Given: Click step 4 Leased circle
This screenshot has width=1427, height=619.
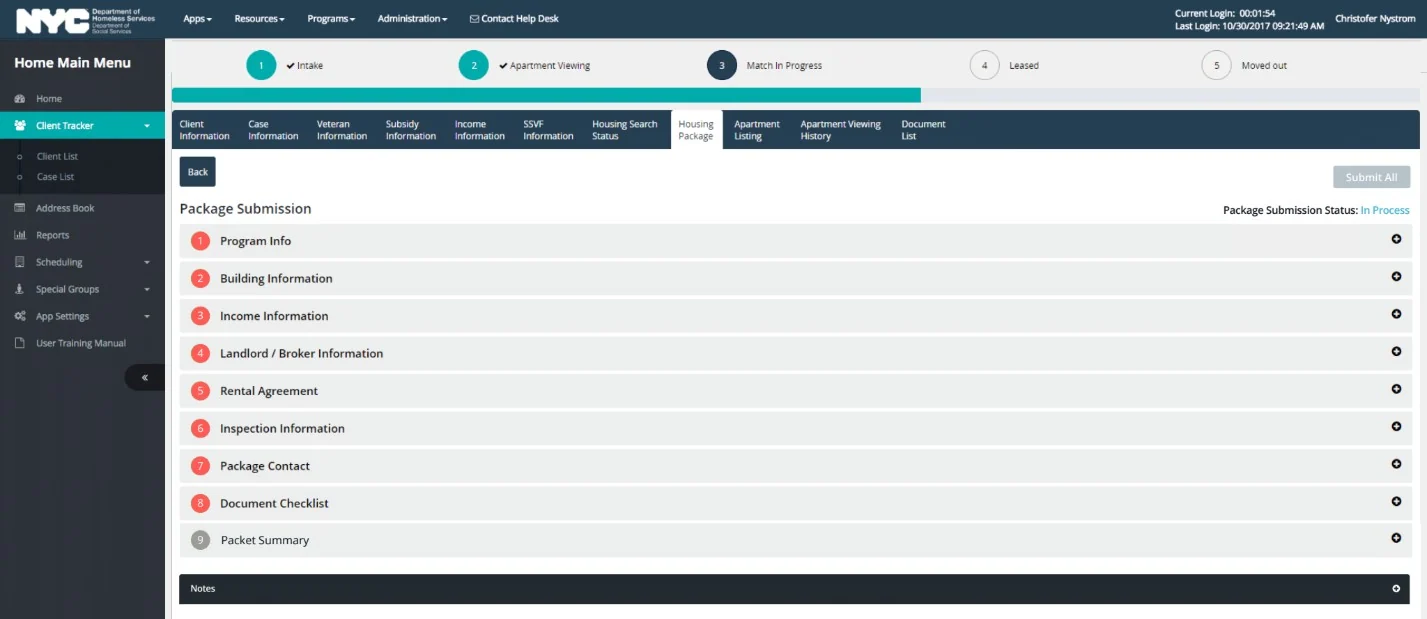Looking at the screenshot, I should 985,65.
